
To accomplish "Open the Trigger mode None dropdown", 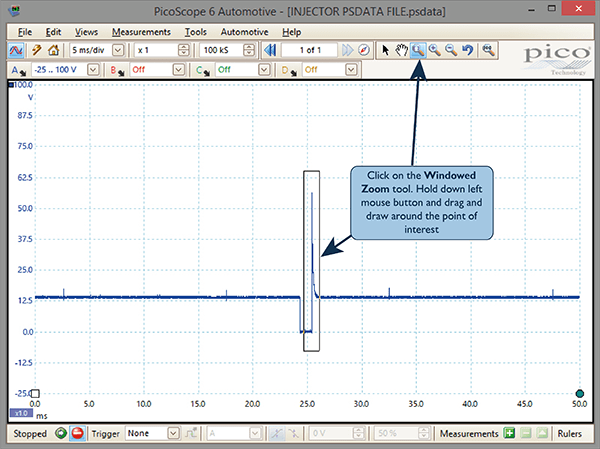I will pos(173,433).
